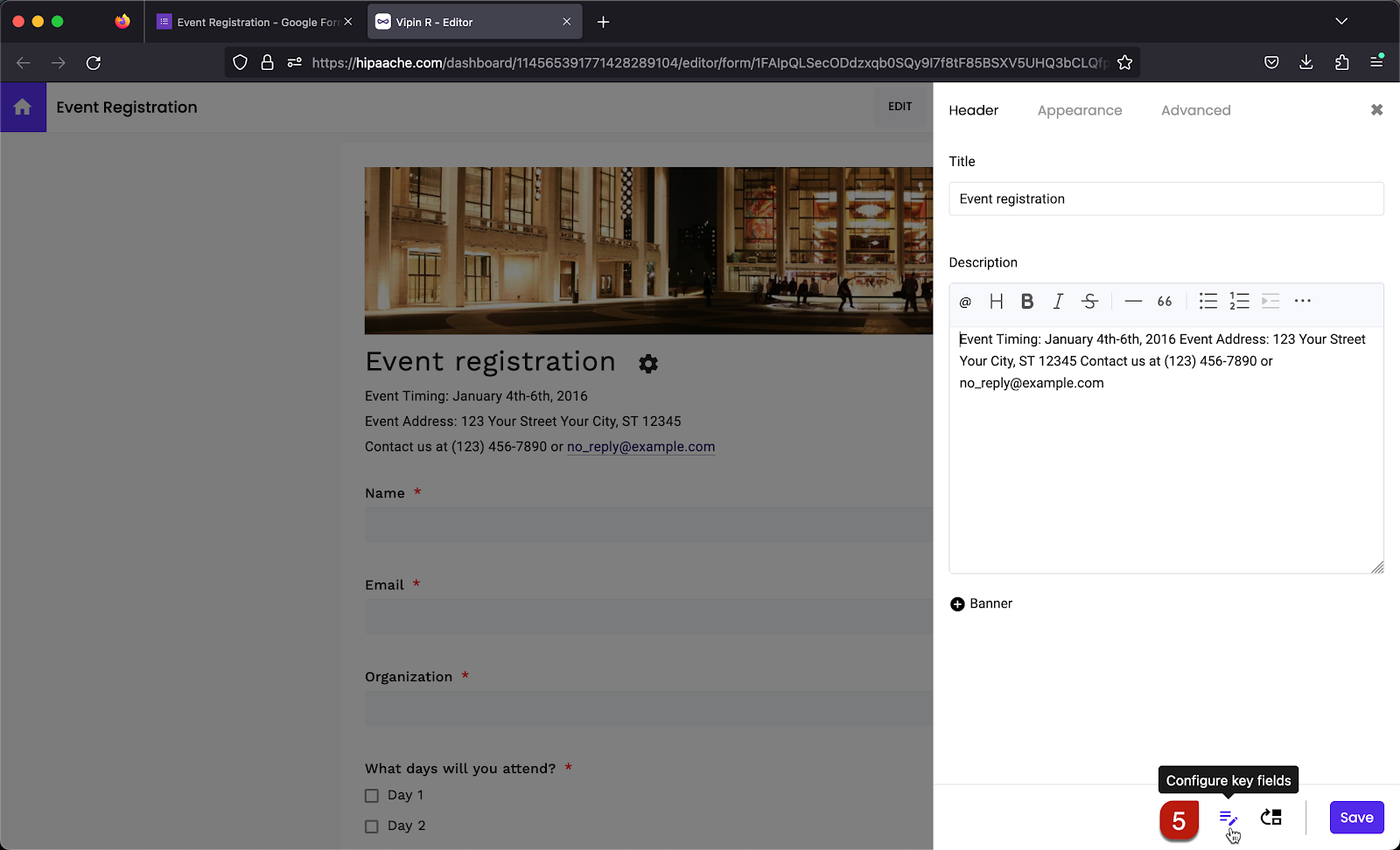This screenshot has width=1400, height=850.
Task: Open more formatting options via ellipsis
Action: click(1302, 301)
